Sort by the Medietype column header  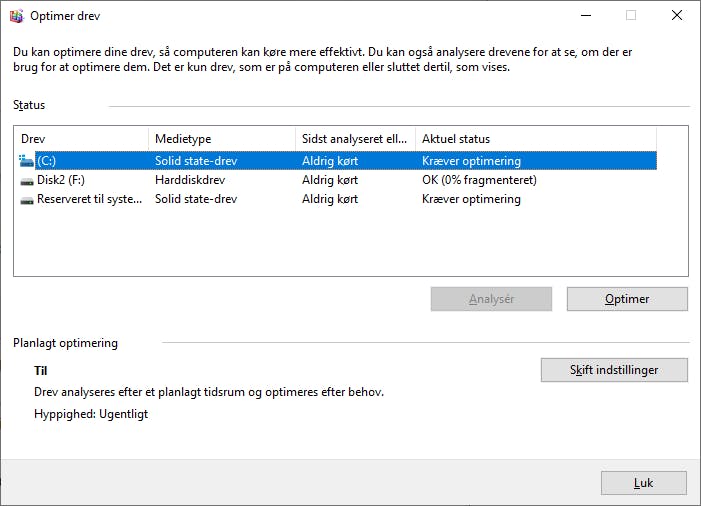(x=222, y=139)
